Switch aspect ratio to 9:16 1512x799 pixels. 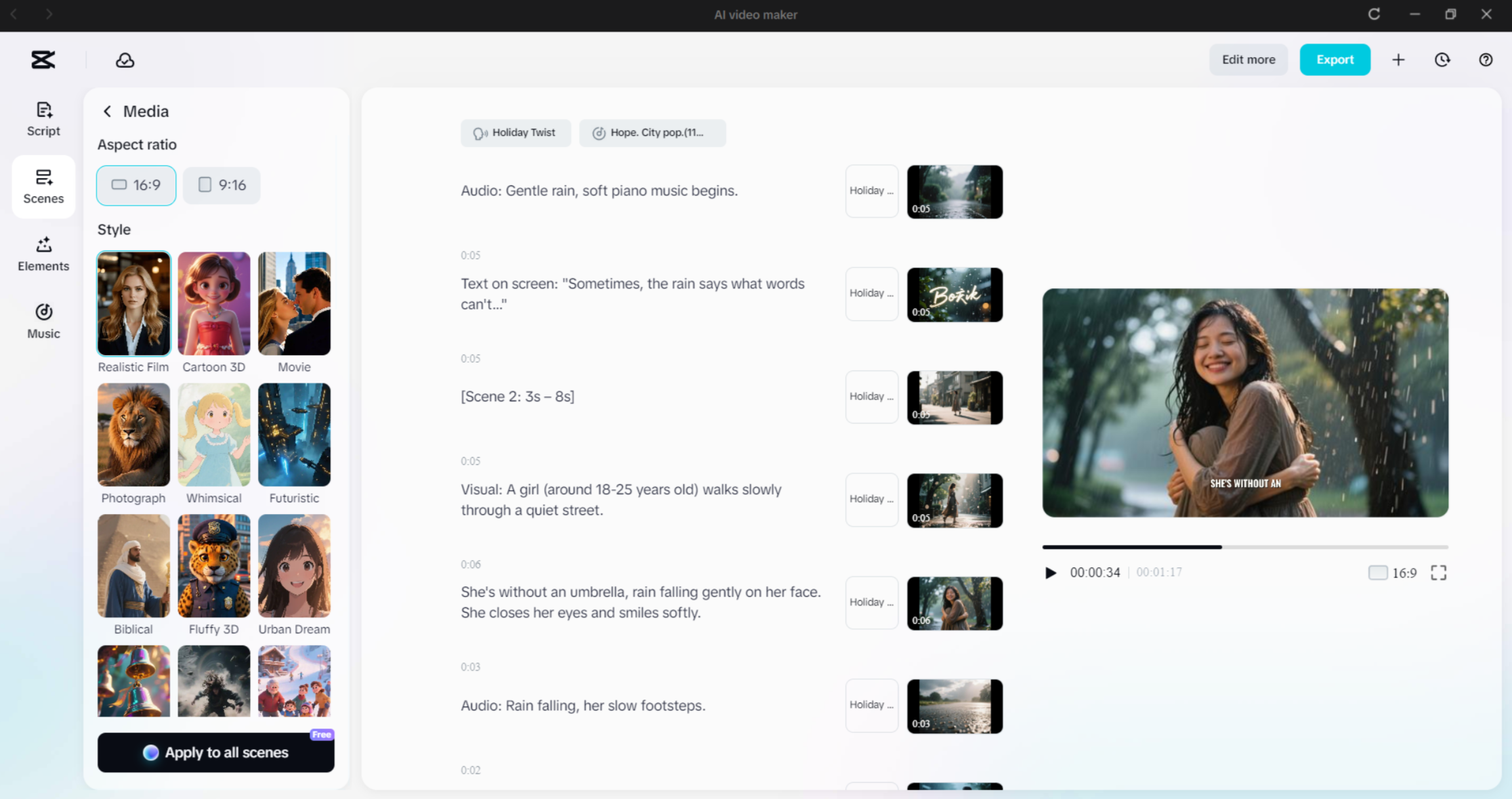221,185
